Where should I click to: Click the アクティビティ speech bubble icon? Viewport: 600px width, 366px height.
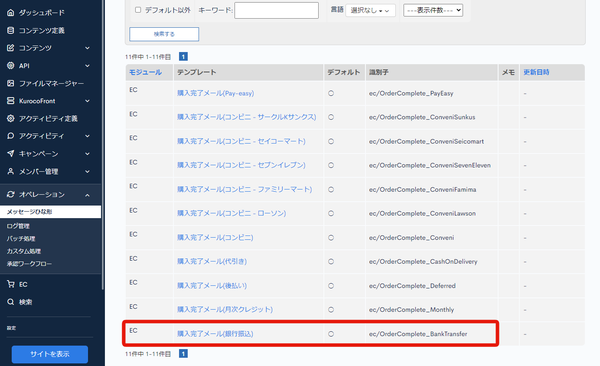click(x=11, y=136)
